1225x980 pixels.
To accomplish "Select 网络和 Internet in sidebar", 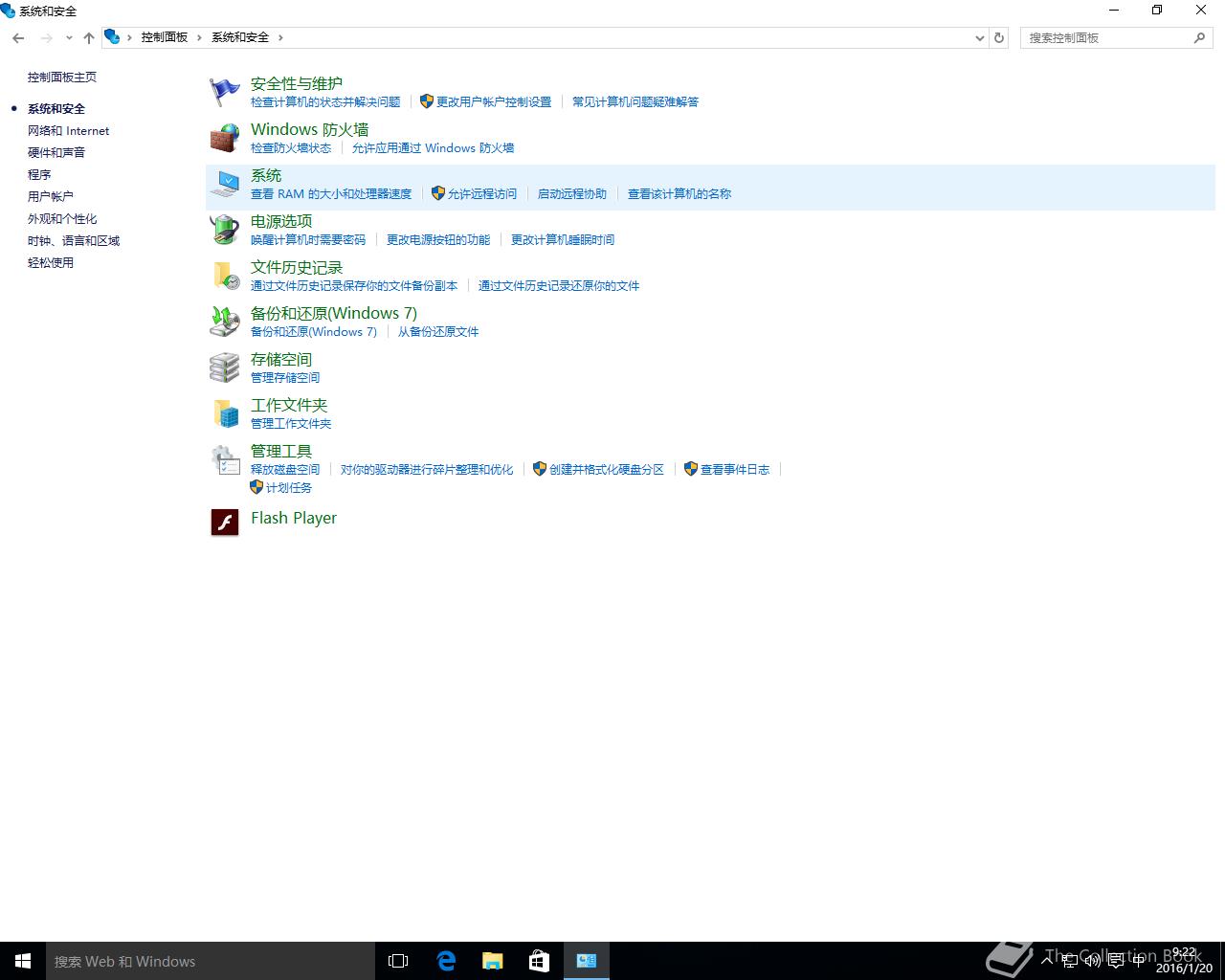I will tap(68, 131).
